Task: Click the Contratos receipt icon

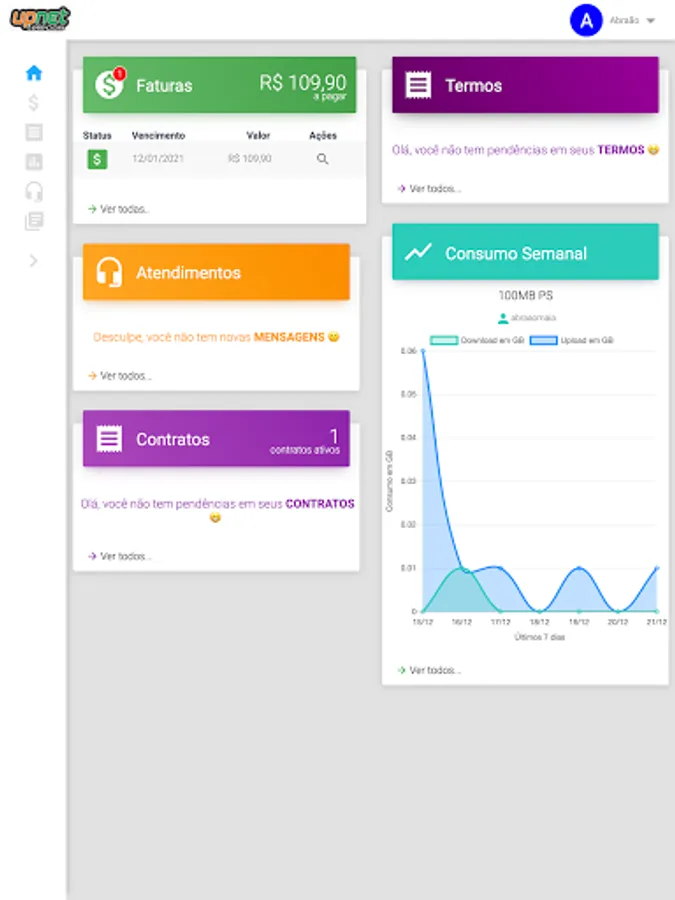Action: click(109, 439)
